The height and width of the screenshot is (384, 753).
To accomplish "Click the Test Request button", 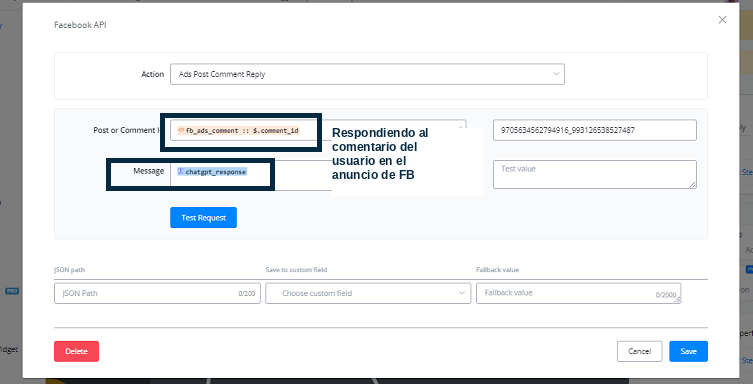I will [x=203, y=217].
